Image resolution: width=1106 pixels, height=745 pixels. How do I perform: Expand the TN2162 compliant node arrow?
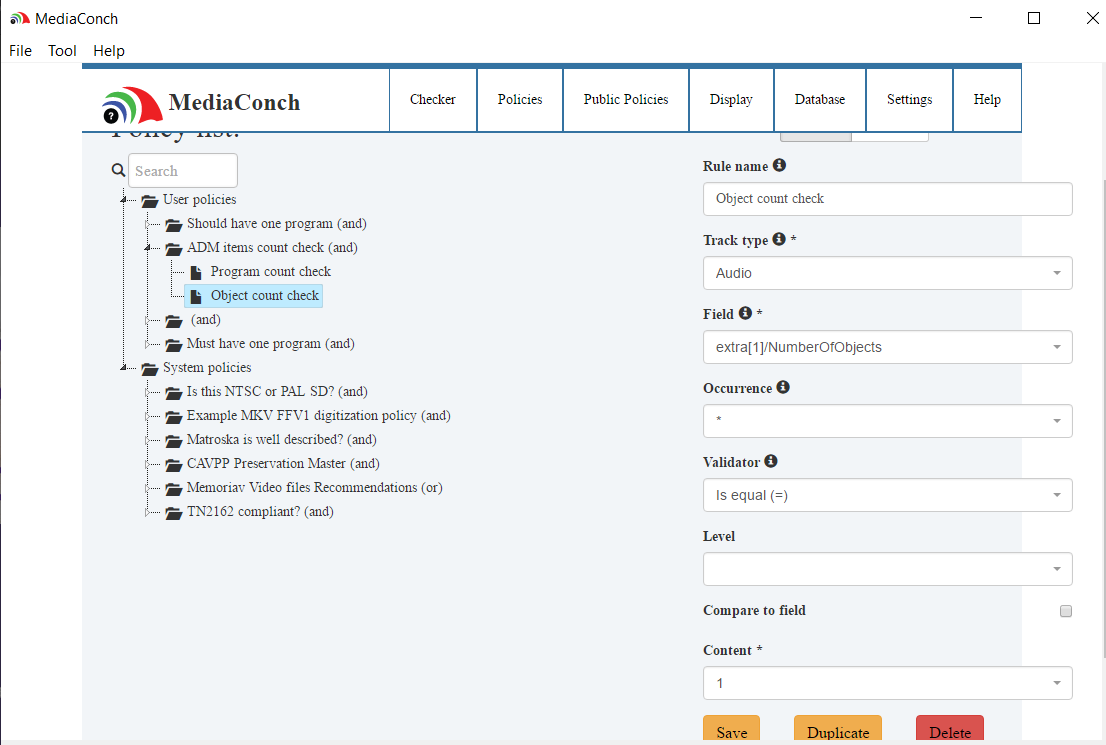[147, 511]
